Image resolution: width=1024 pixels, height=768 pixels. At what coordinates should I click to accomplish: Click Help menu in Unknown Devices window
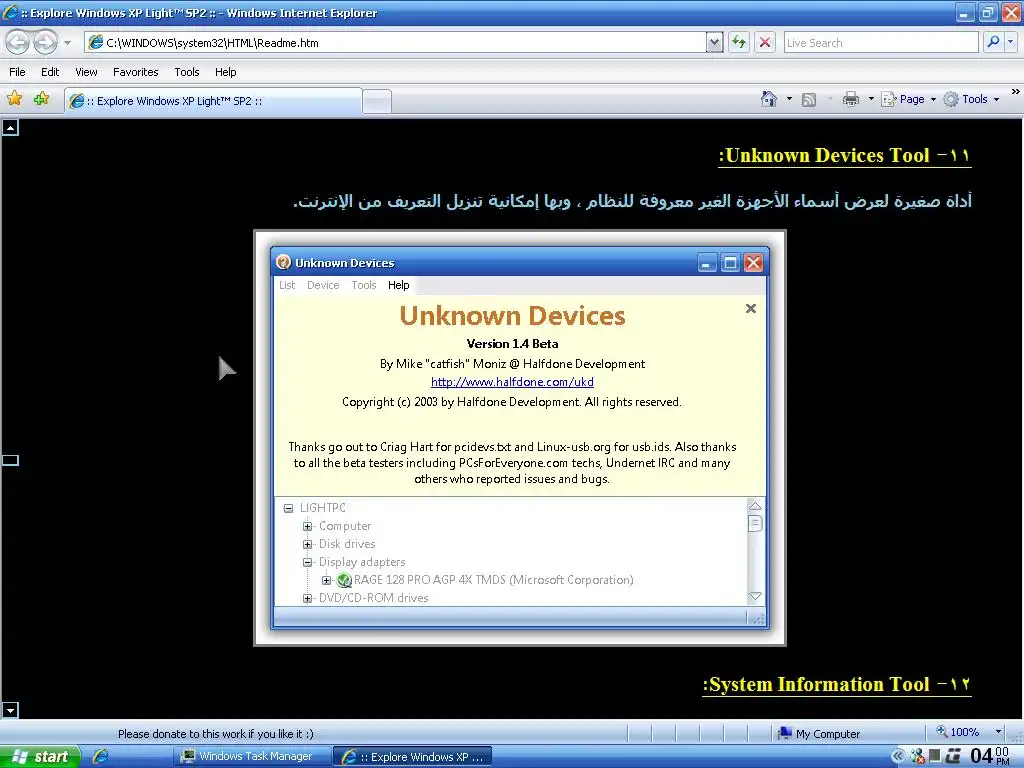click(398, 285)
